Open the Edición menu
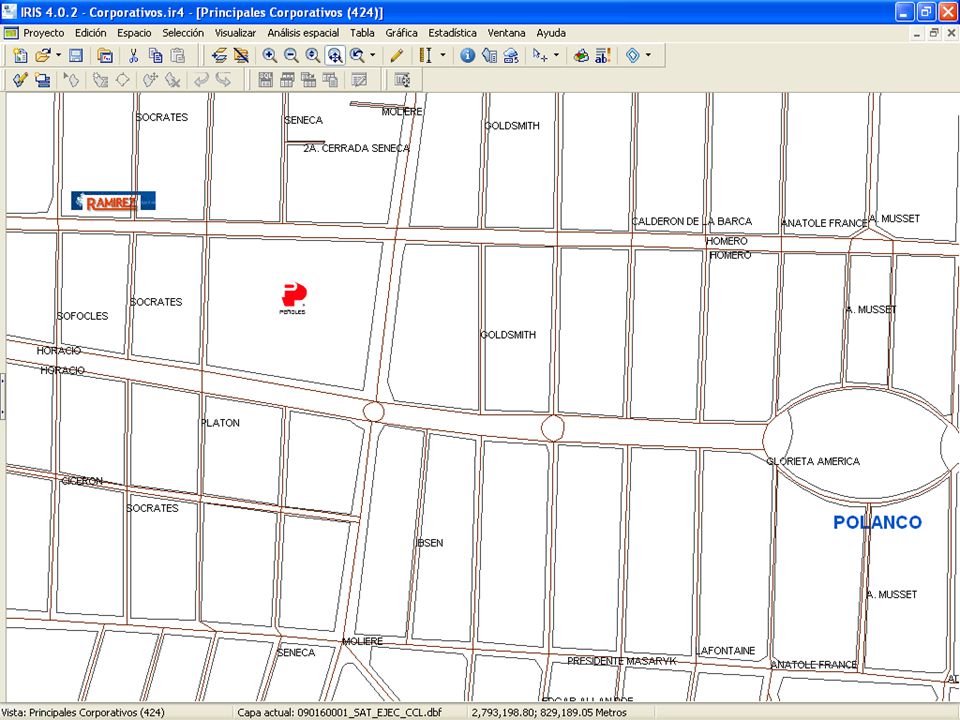The height and width of the screenshot is (720, 960). [91, 33]
